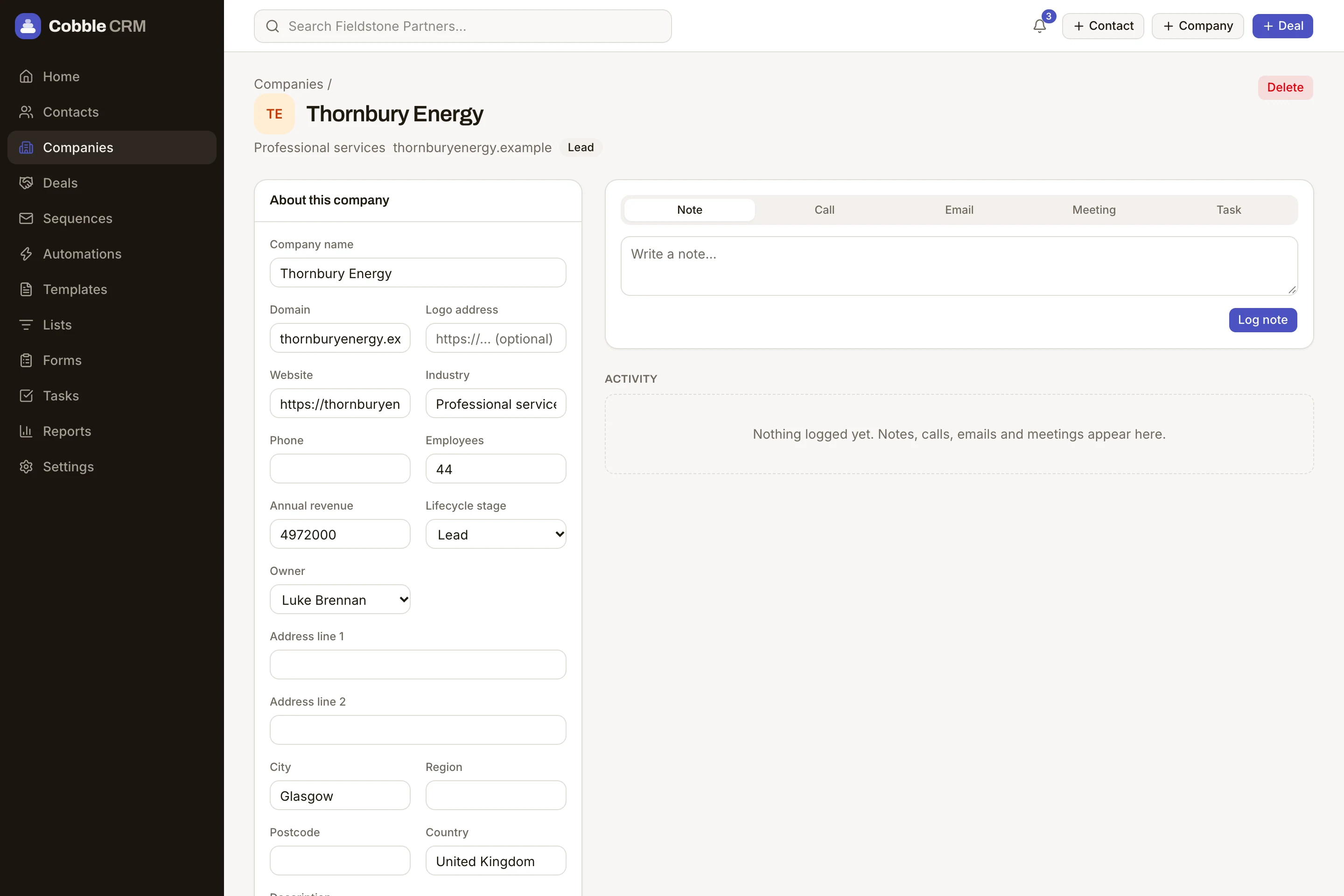
Task: Click the Log note button
Action: [1263, 320]
